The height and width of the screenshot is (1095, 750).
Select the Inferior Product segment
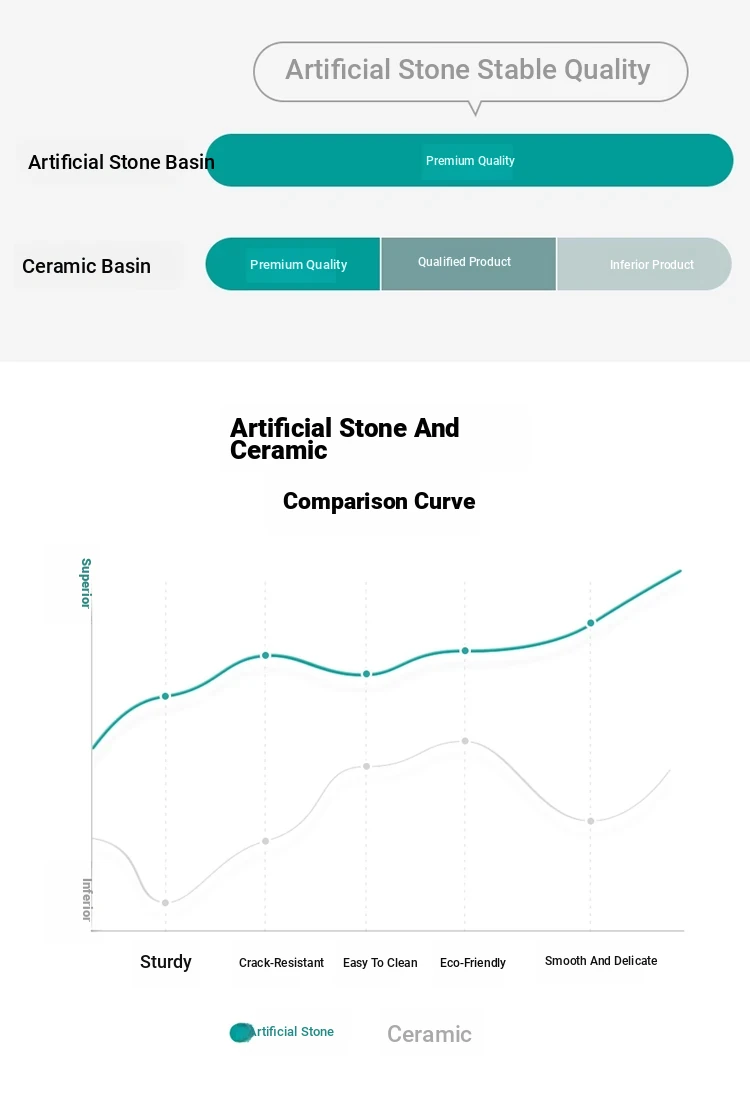(x=644, y=264)
